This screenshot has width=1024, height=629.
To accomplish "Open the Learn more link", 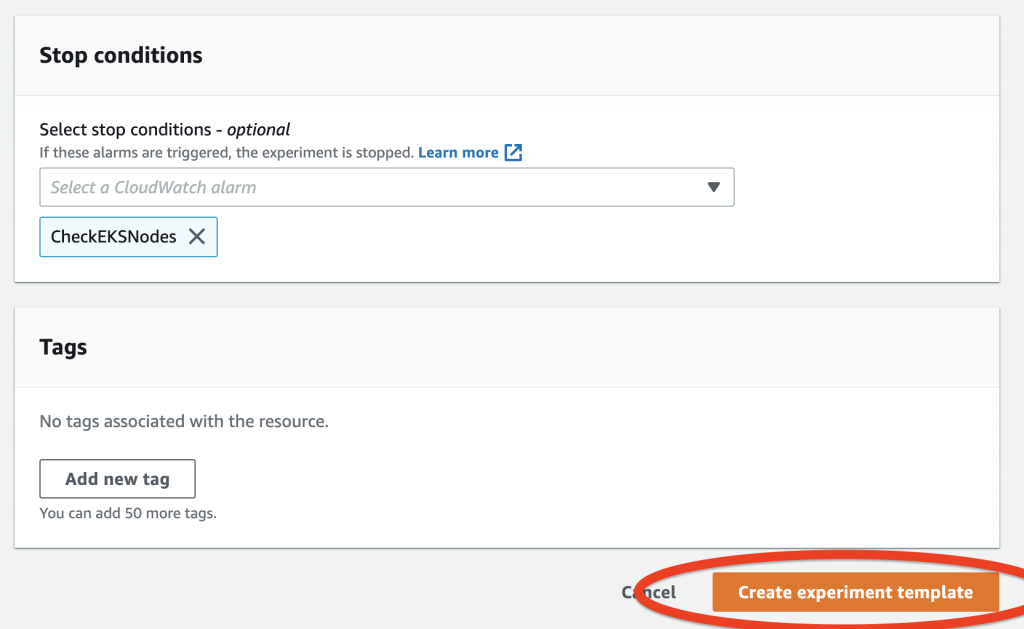I will [x=458, y=153].
